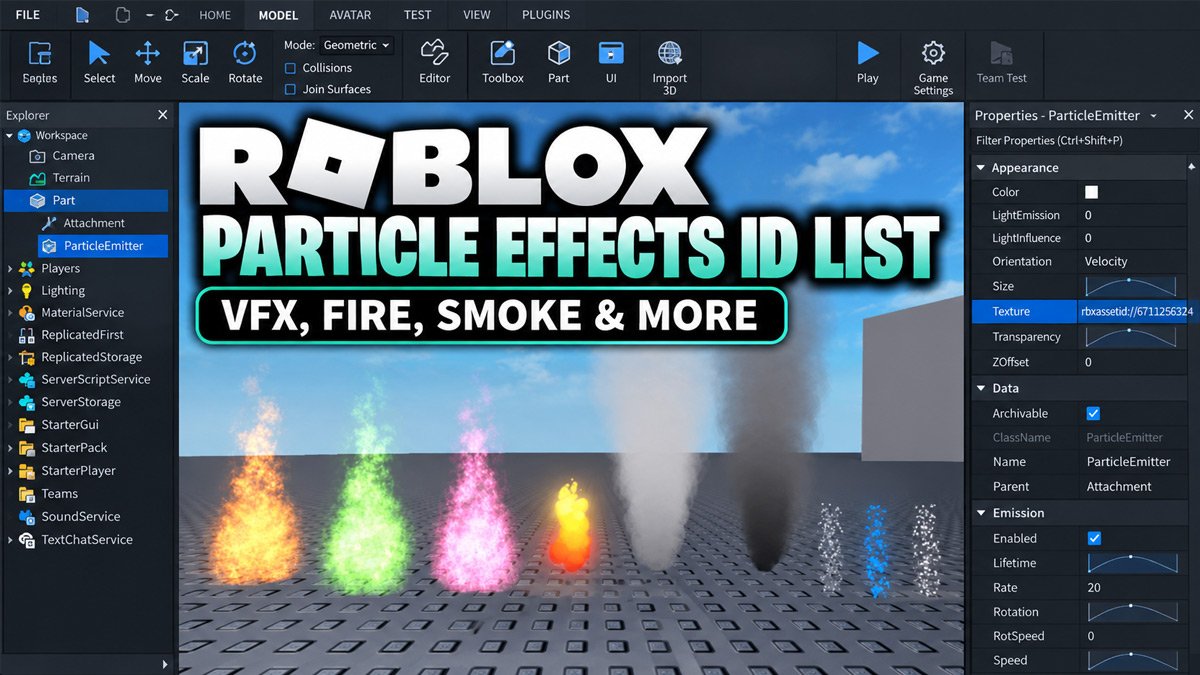Click the Team Test button

[x=1002, y=62]
